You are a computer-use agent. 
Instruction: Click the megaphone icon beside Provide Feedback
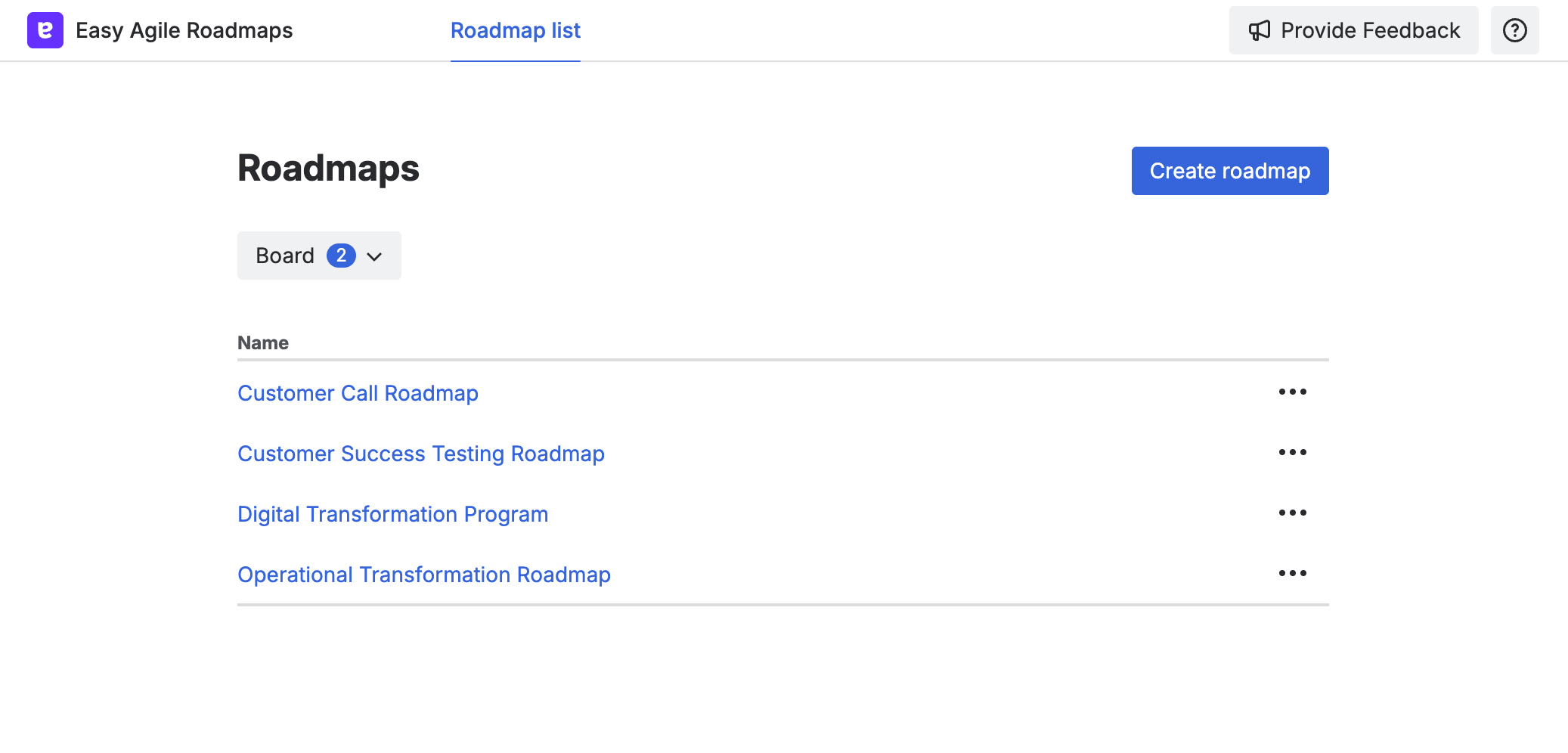point(1258,30)
